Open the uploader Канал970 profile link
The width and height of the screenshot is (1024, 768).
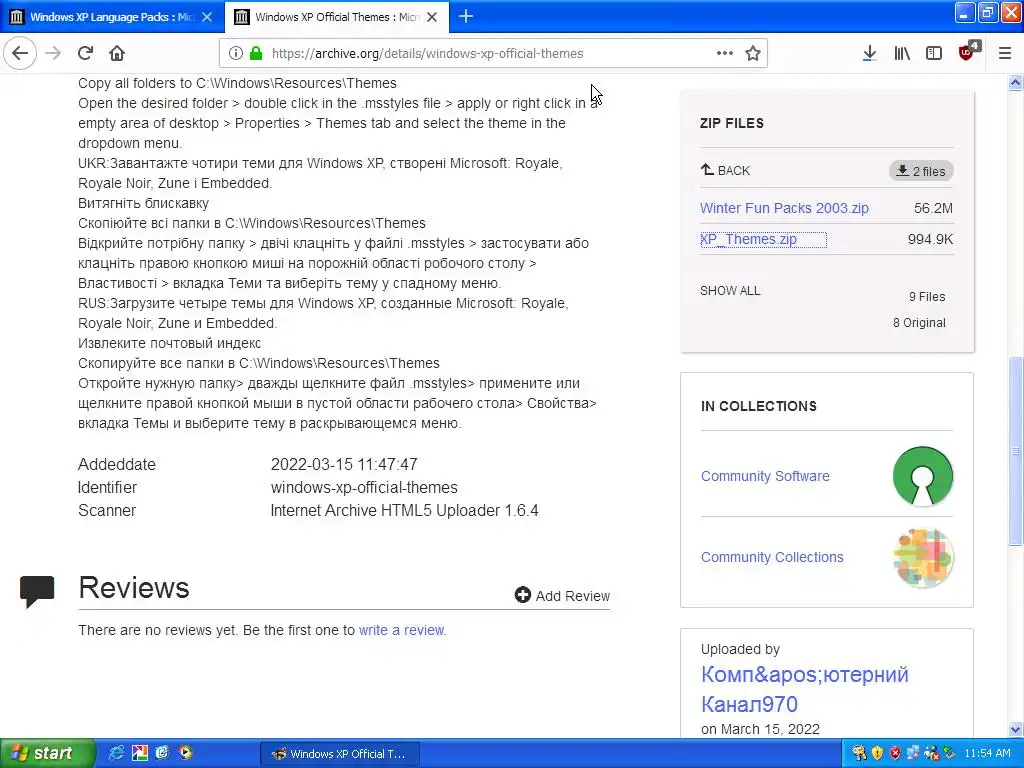804,689
